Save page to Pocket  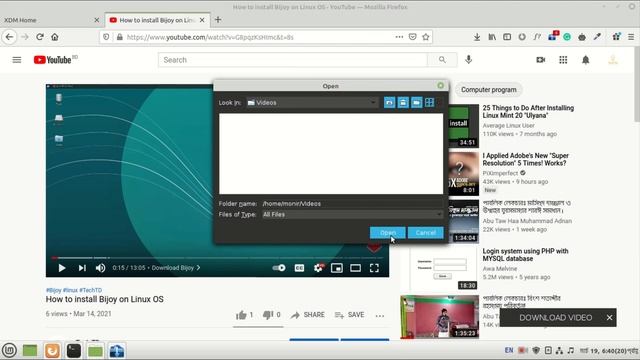pos(413,37)
